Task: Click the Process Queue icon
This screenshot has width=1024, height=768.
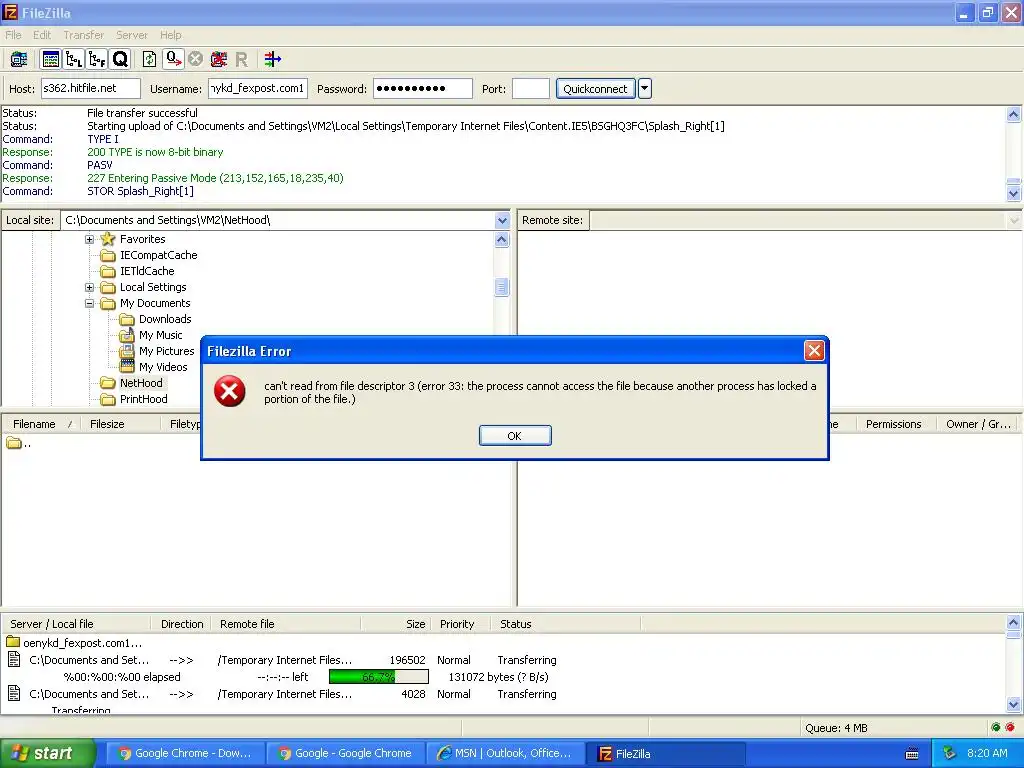Action: pyautogui.click(x=174, y=59)
